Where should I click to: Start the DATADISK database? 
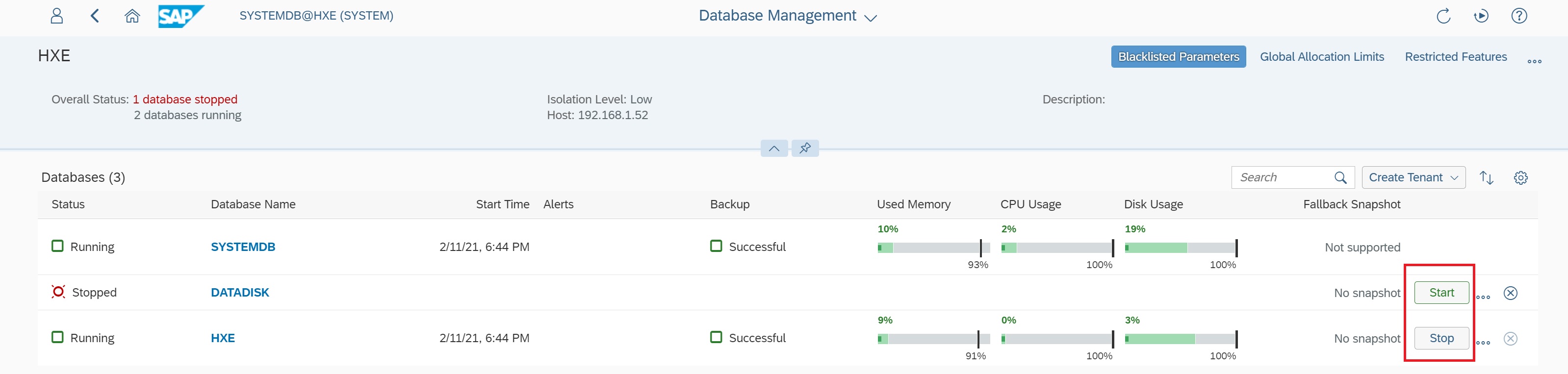pyautogui.click(x=1441, y=293)
